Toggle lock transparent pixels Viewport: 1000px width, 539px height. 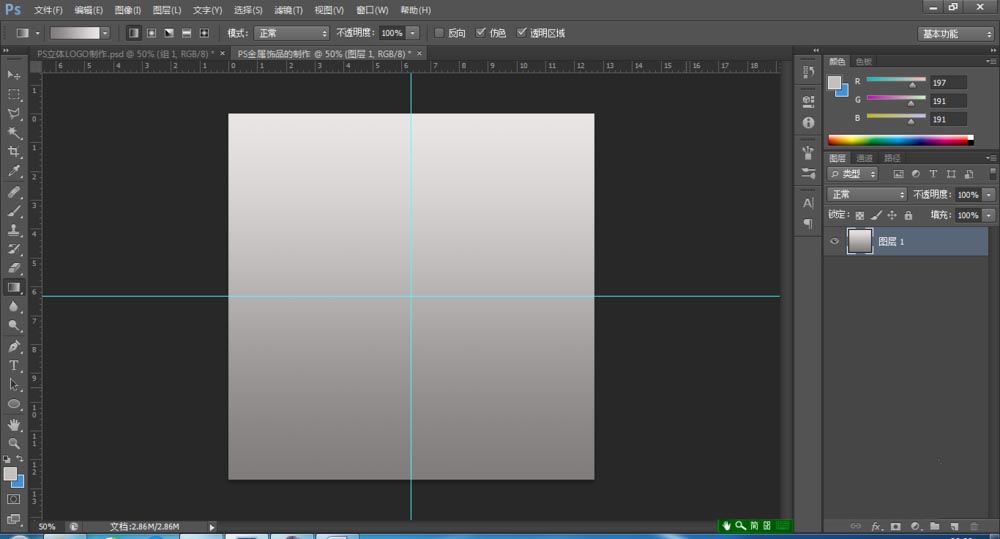[x=860, y=216]
